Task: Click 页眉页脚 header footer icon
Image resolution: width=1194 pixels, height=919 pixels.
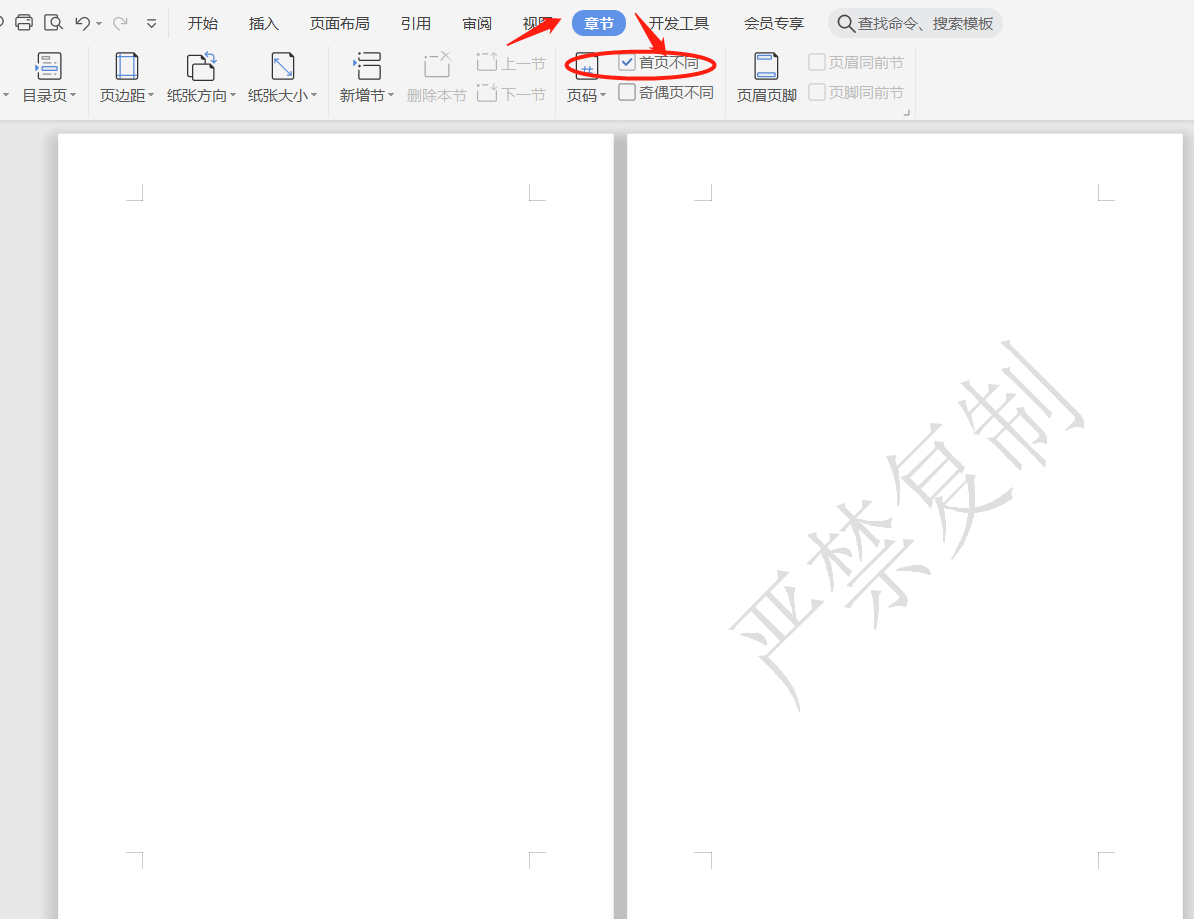Action: click(x=766, y=67)
